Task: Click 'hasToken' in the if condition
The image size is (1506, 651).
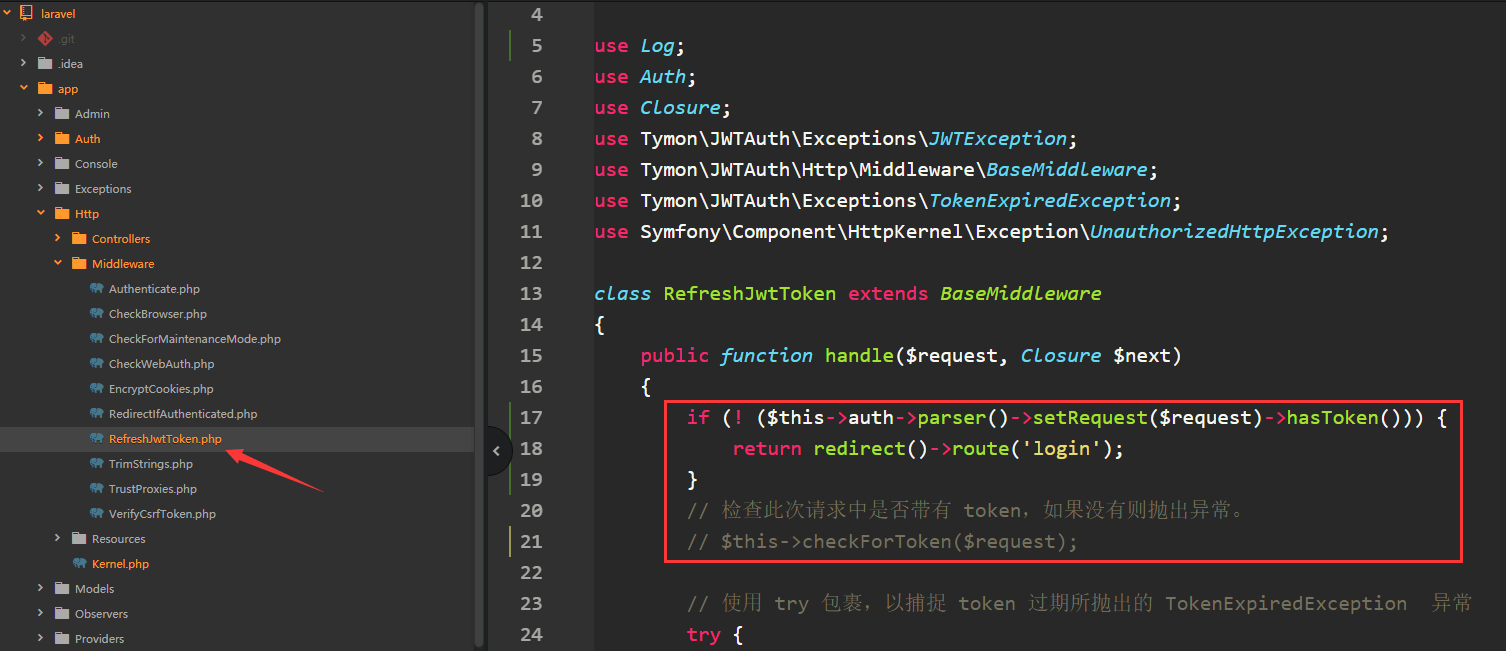Action: click(x=1333, y=417)
